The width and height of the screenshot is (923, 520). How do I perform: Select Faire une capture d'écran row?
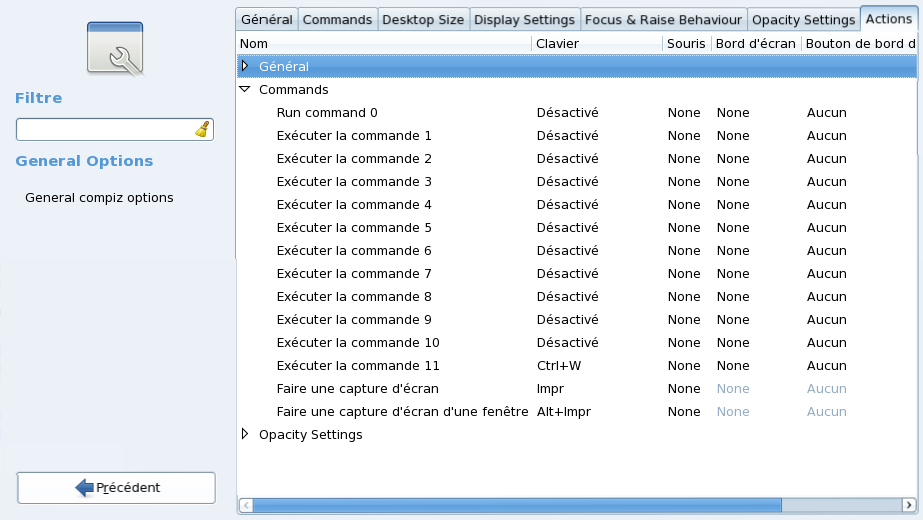click(357, 388)
